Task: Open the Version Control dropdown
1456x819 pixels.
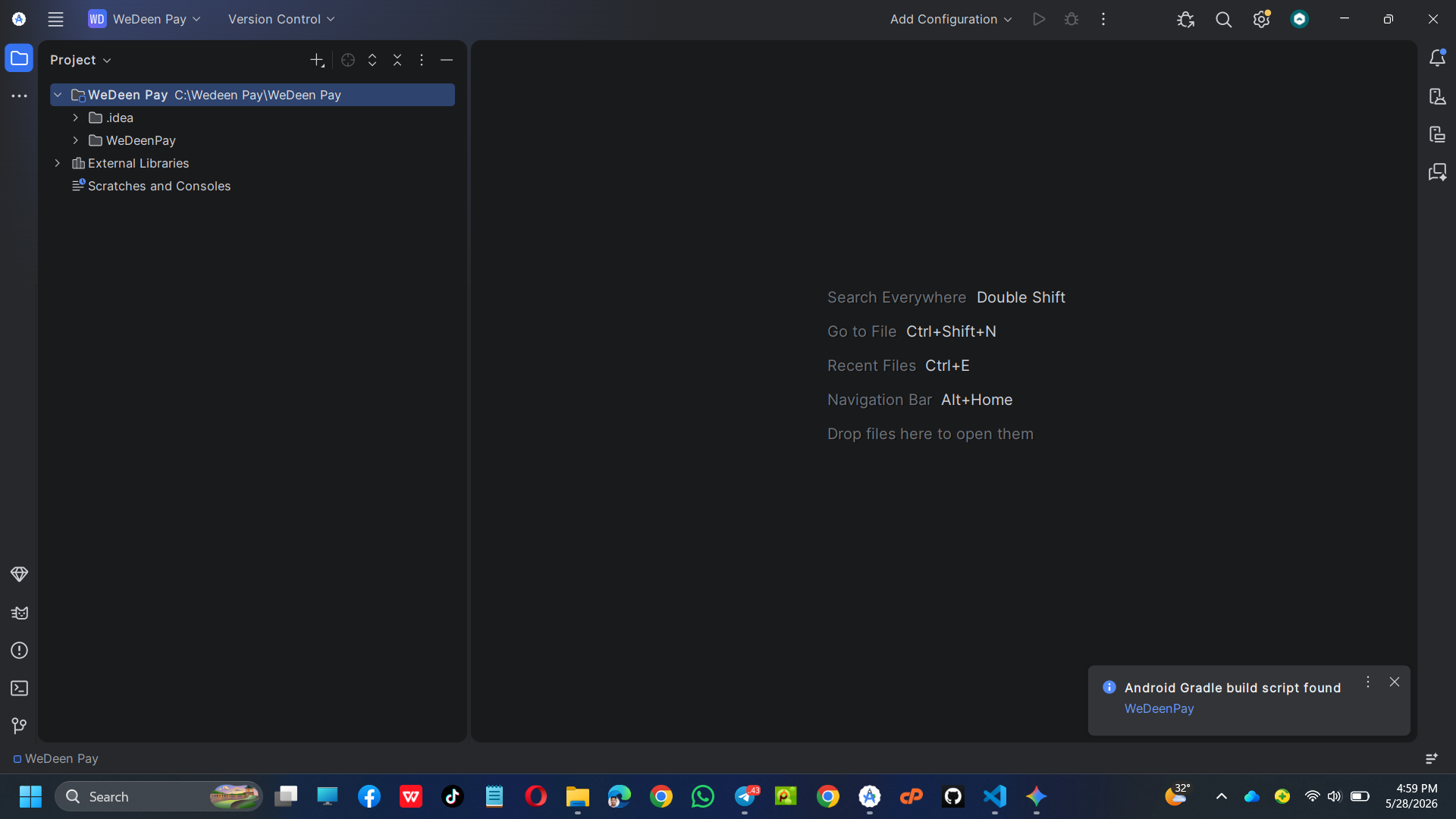Action: [x=281, y=19]
